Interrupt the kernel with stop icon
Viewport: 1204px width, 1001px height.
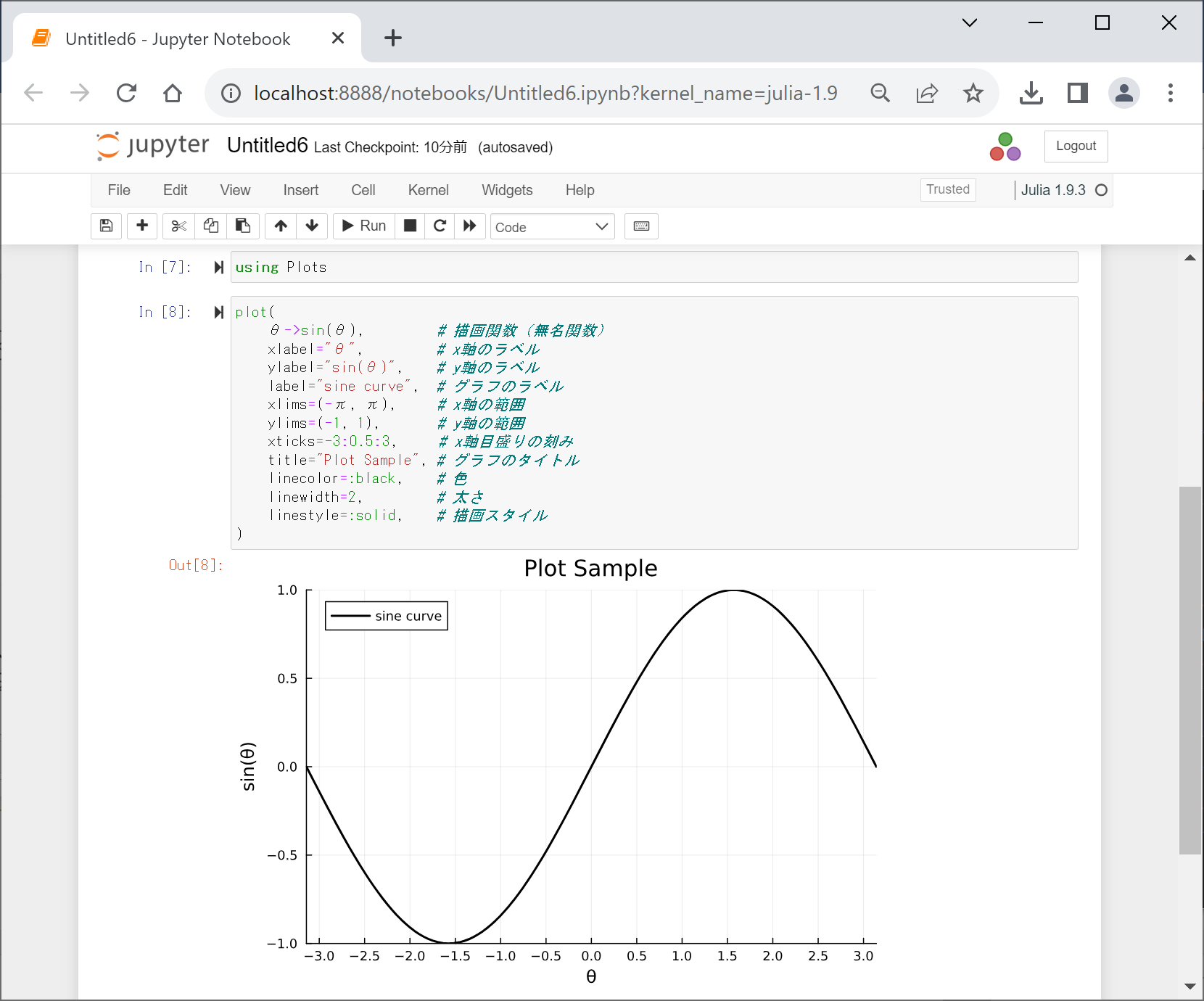[x=410, y=226]
